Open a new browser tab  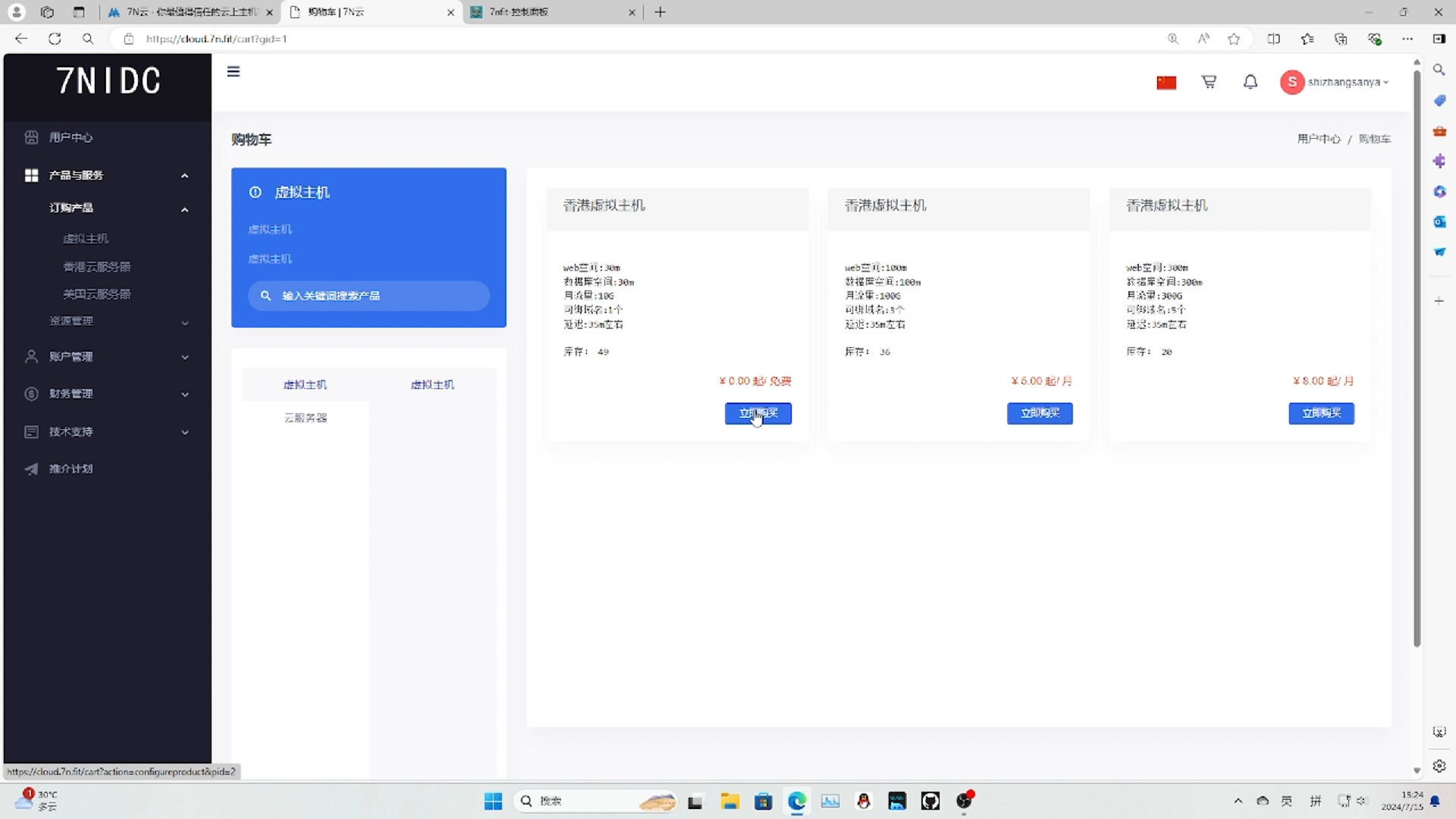click(x=661, y=12)
